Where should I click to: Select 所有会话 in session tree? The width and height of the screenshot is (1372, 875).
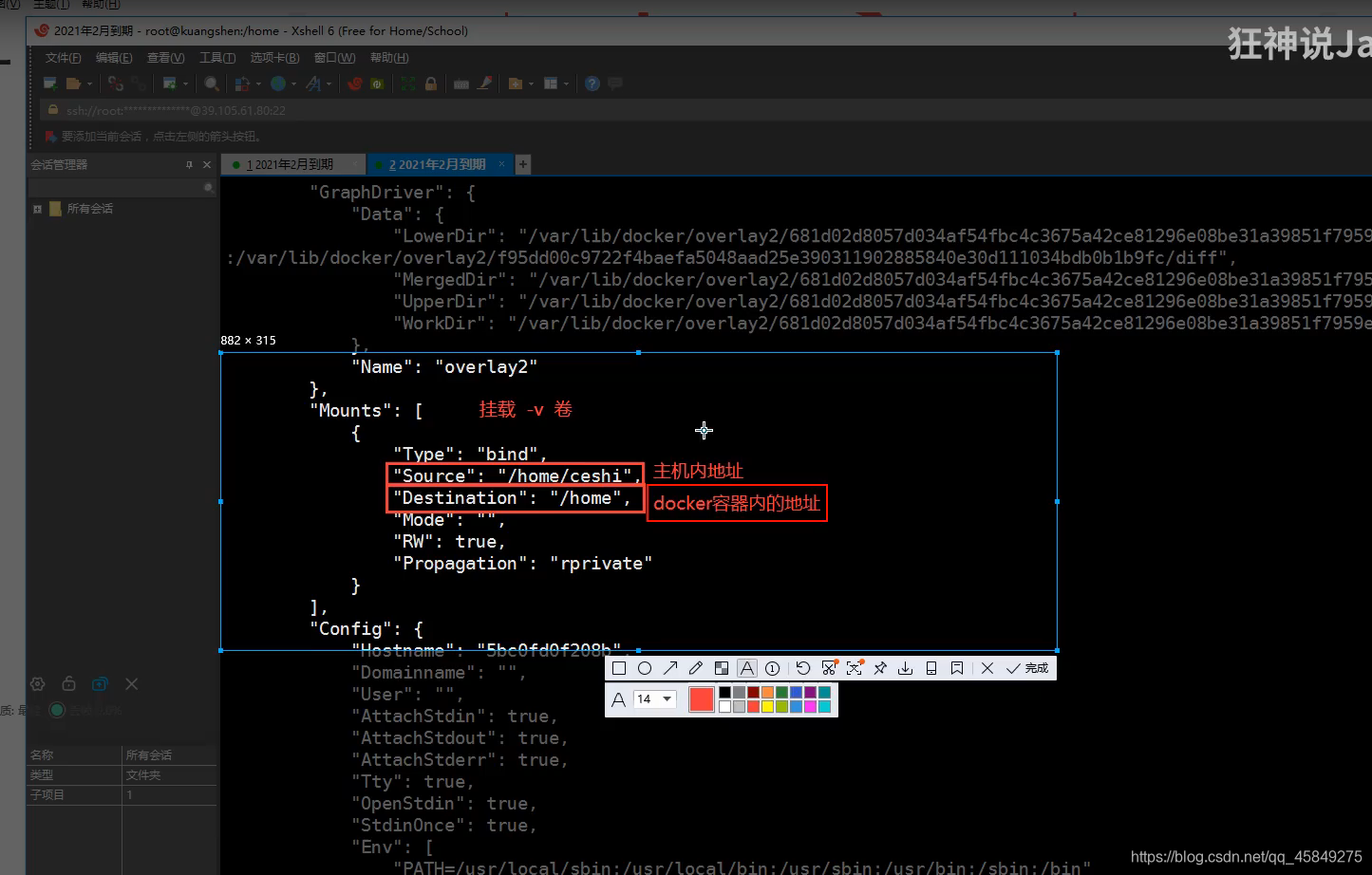pos(90,209)
